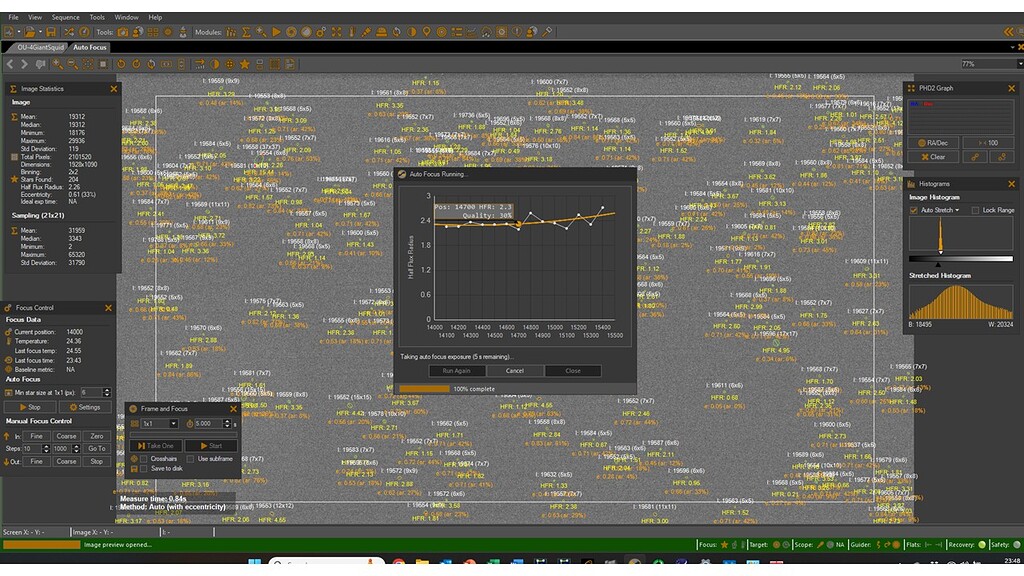This screenshot has width=1024, height=576.
Task: Enable the Use subframe checkbox
Action: (x=190, y=458)
